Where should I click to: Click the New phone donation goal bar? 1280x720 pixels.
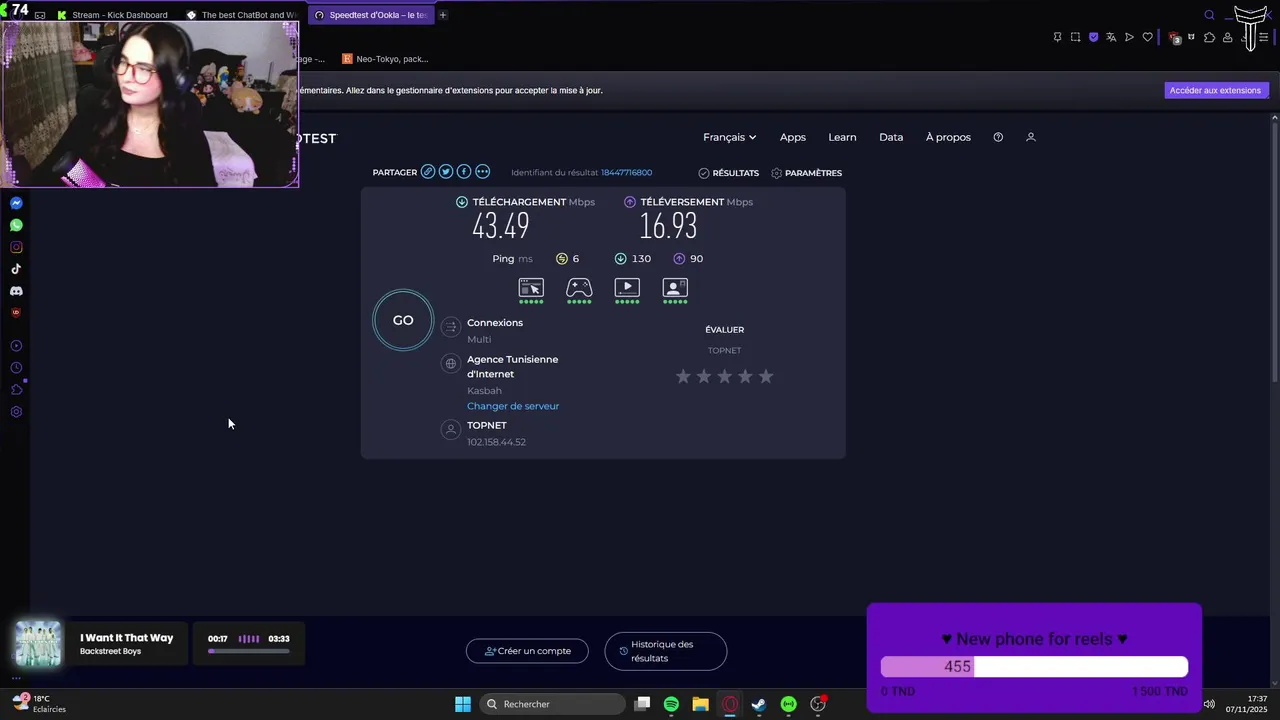pos(1034,667)
